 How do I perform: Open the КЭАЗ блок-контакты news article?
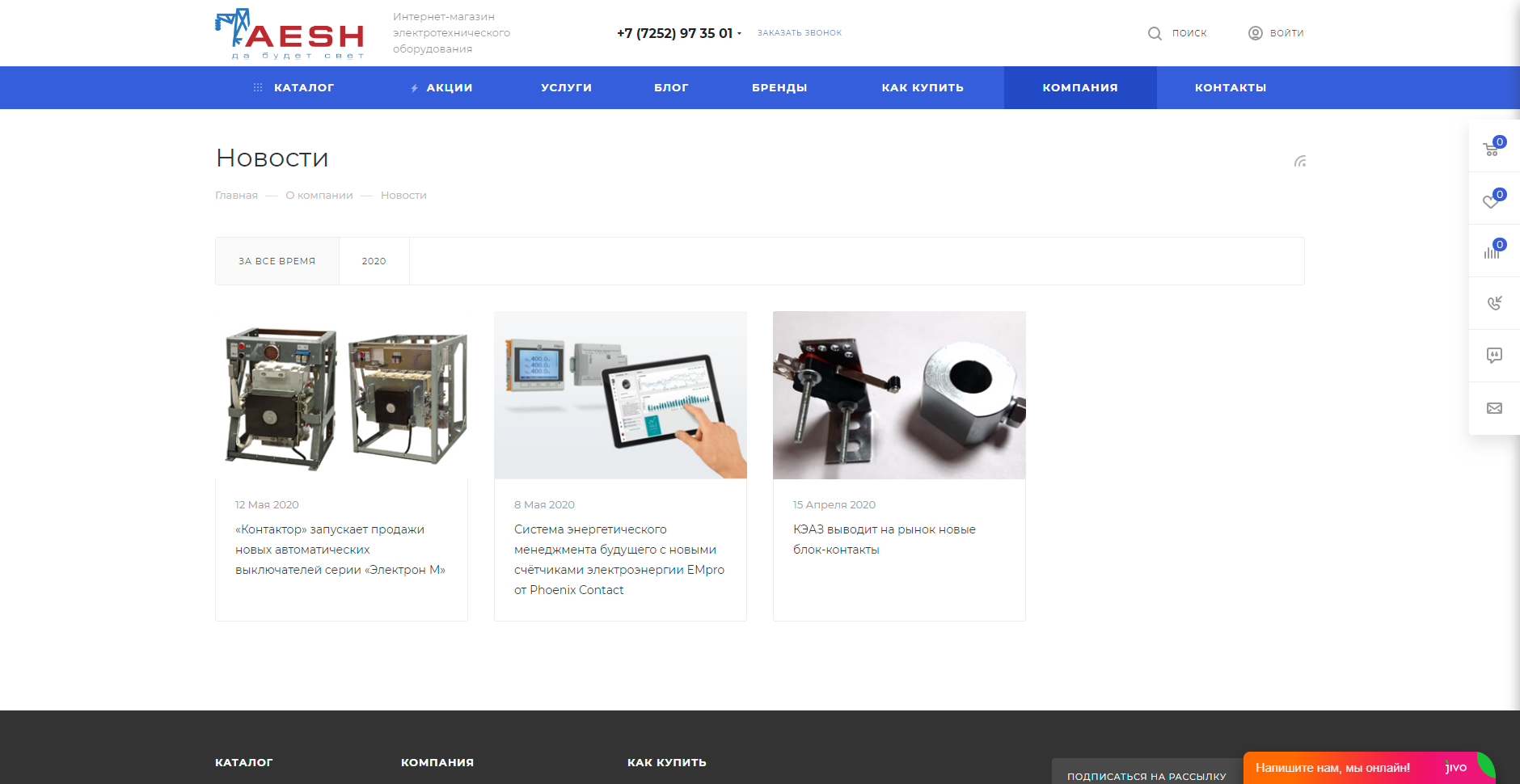[x=885, y=539]
